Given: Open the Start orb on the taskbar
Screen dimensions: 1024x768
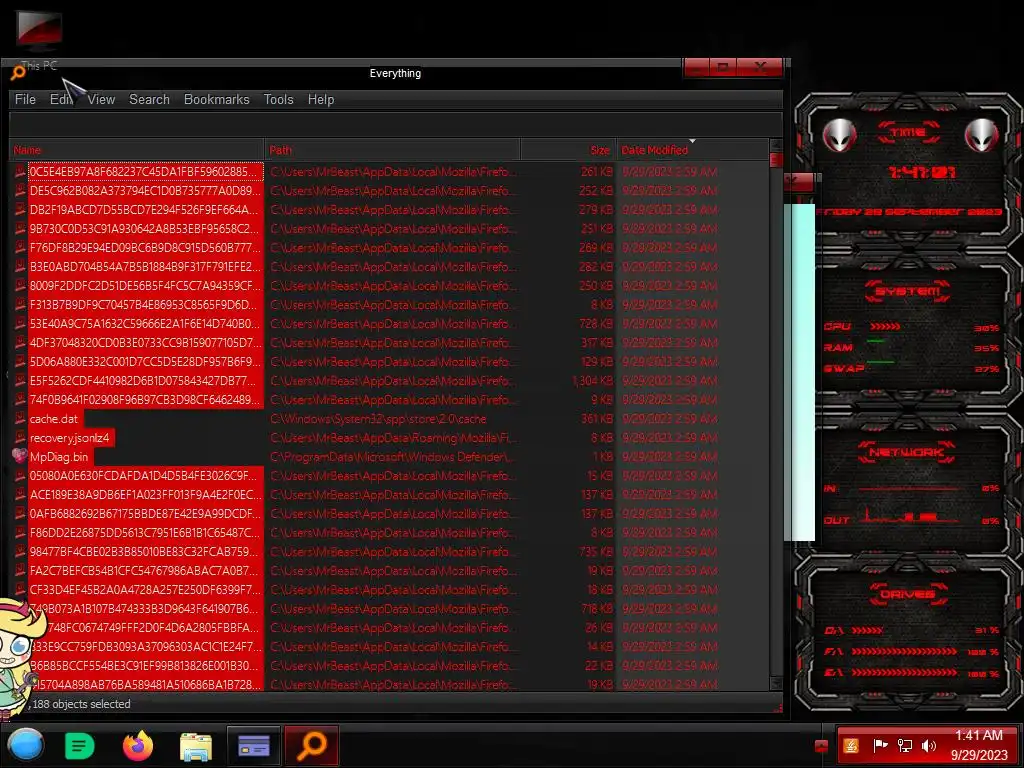Looking at the screenshot, I should pos(26,745).
